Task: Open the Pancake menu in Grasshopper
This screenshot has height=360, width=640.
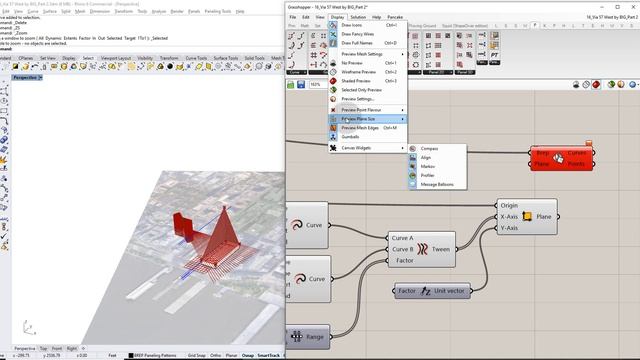Action: tap(395, 17)
